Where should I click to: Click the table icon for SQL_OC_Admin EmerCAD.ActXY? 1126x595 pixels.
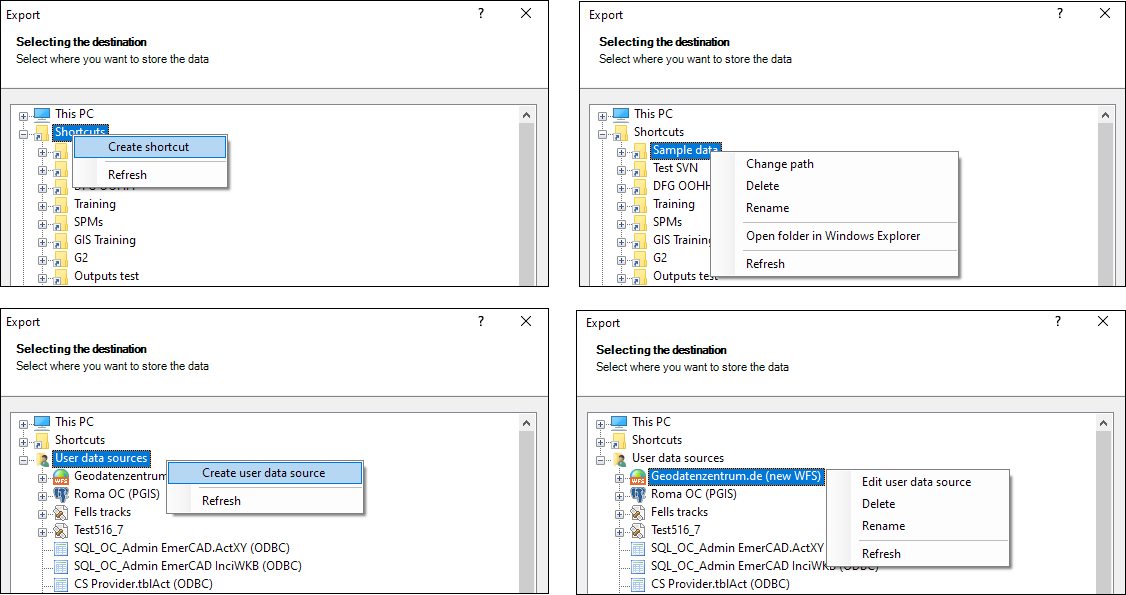point(637,548)
